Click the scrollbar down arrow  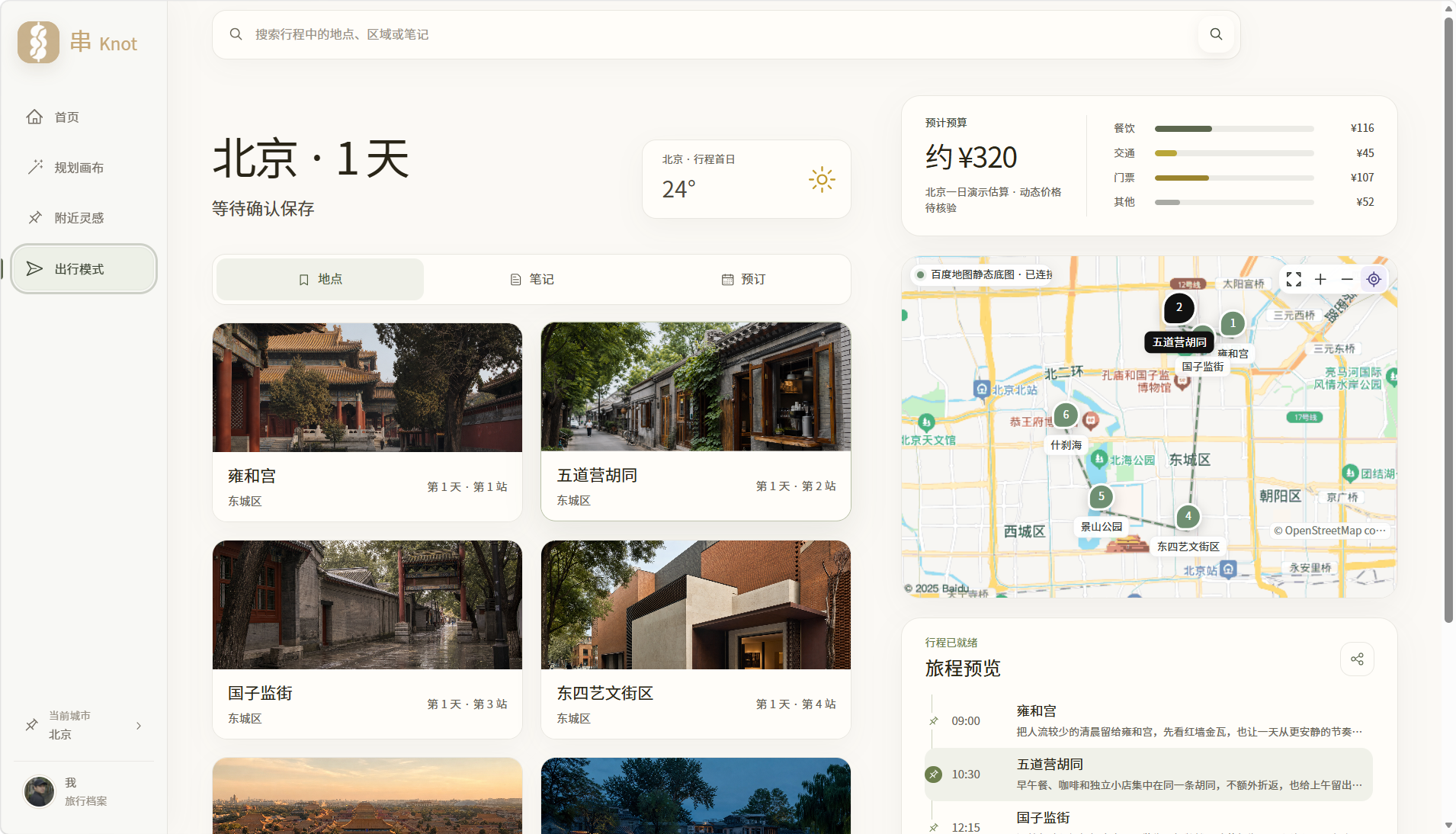point(1448,826)
